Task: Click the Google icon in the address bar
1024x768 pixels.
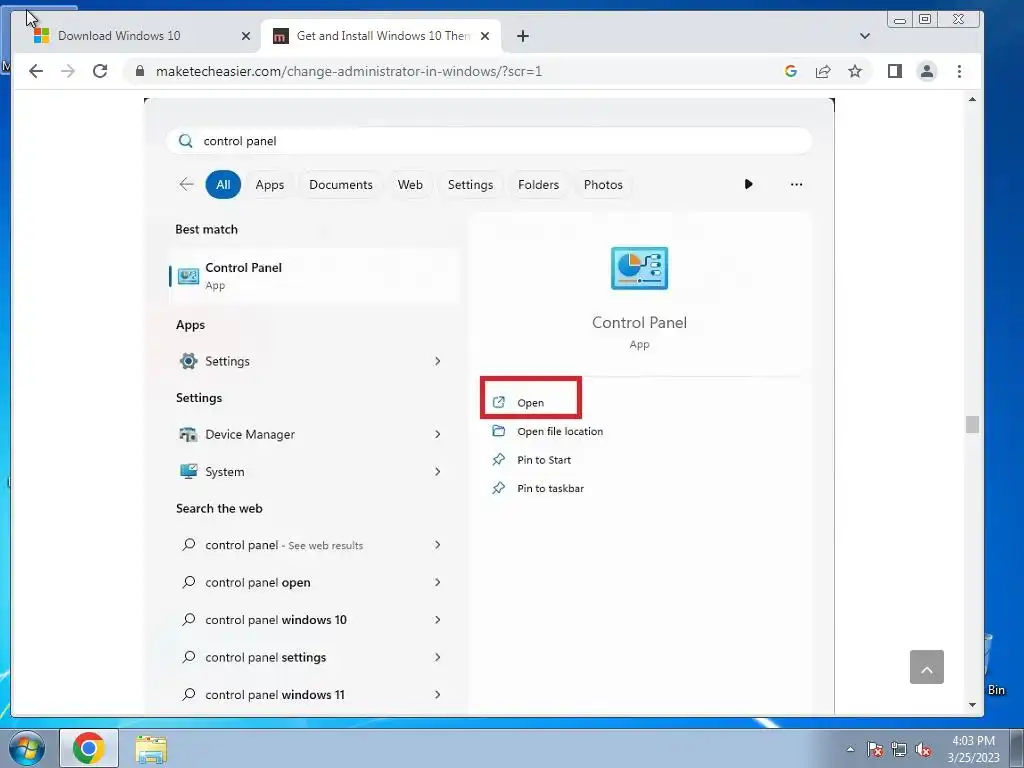Action: pyautogui.click(x=791, y=71)
